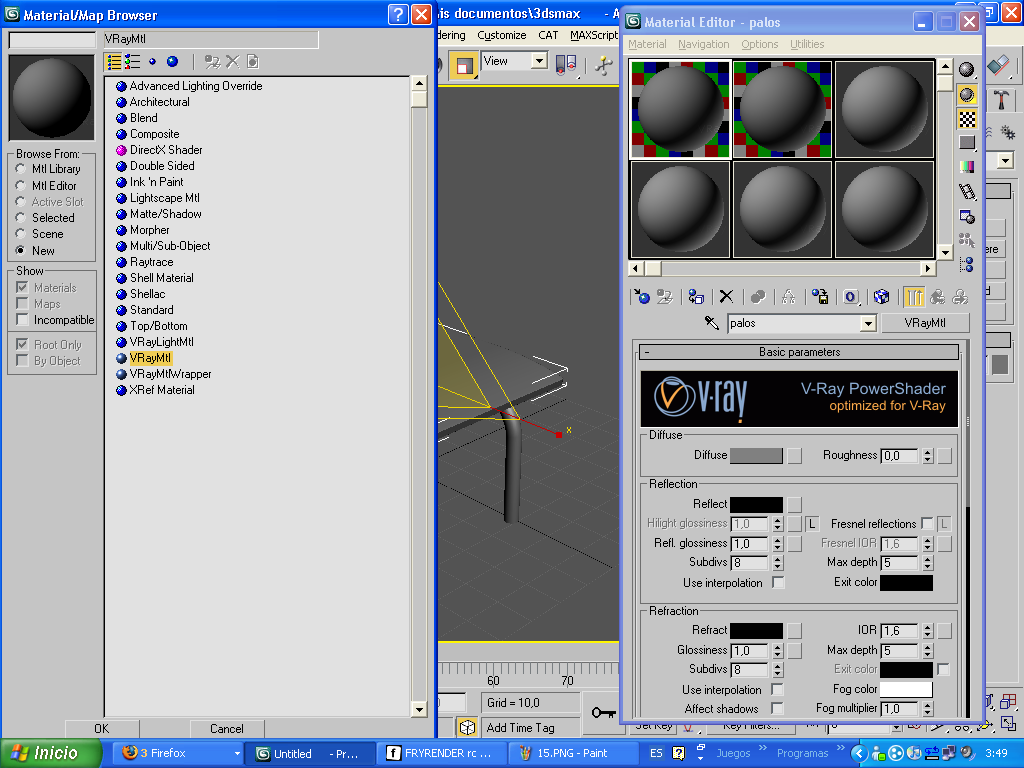Click Go Forward to Sibling icon
Viewport: 1024px width, 768px height.
[960, 297]
